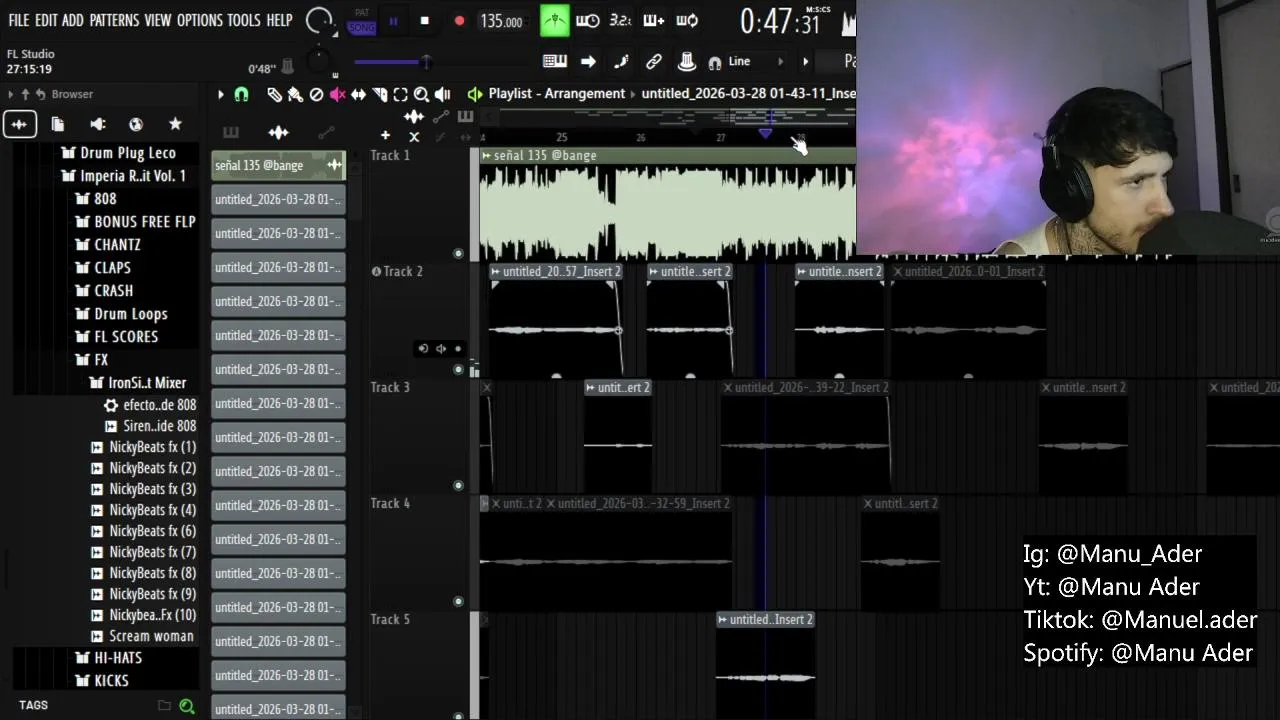Click the metronome button in the top toolbar
The width and height of the screenshot is (1280, 720).
554,21
